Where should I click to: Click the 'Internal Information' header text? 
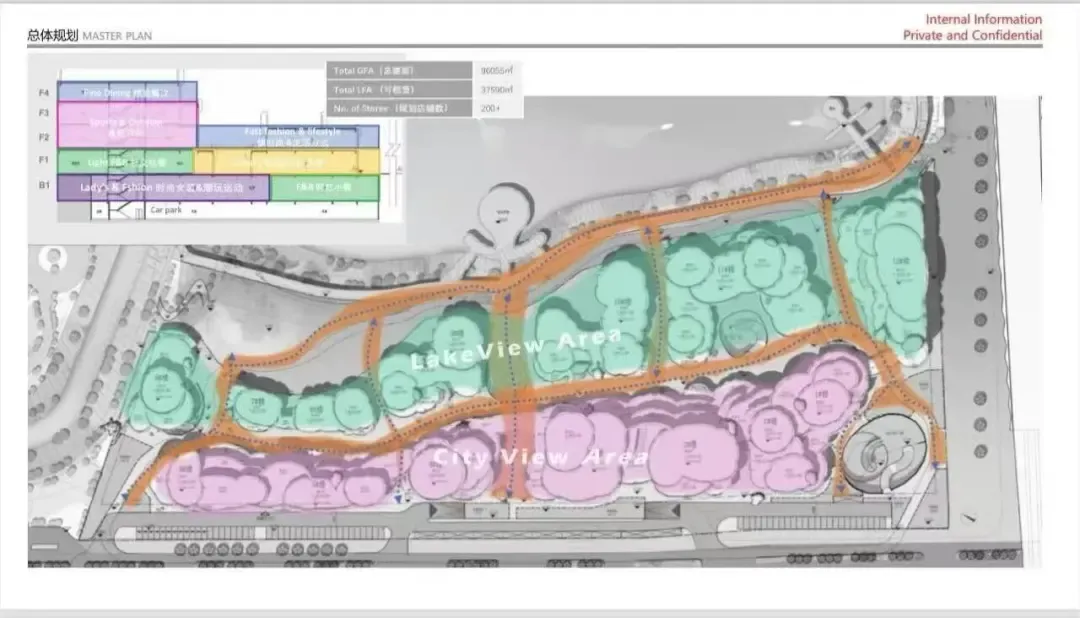(x=984, y=19)
